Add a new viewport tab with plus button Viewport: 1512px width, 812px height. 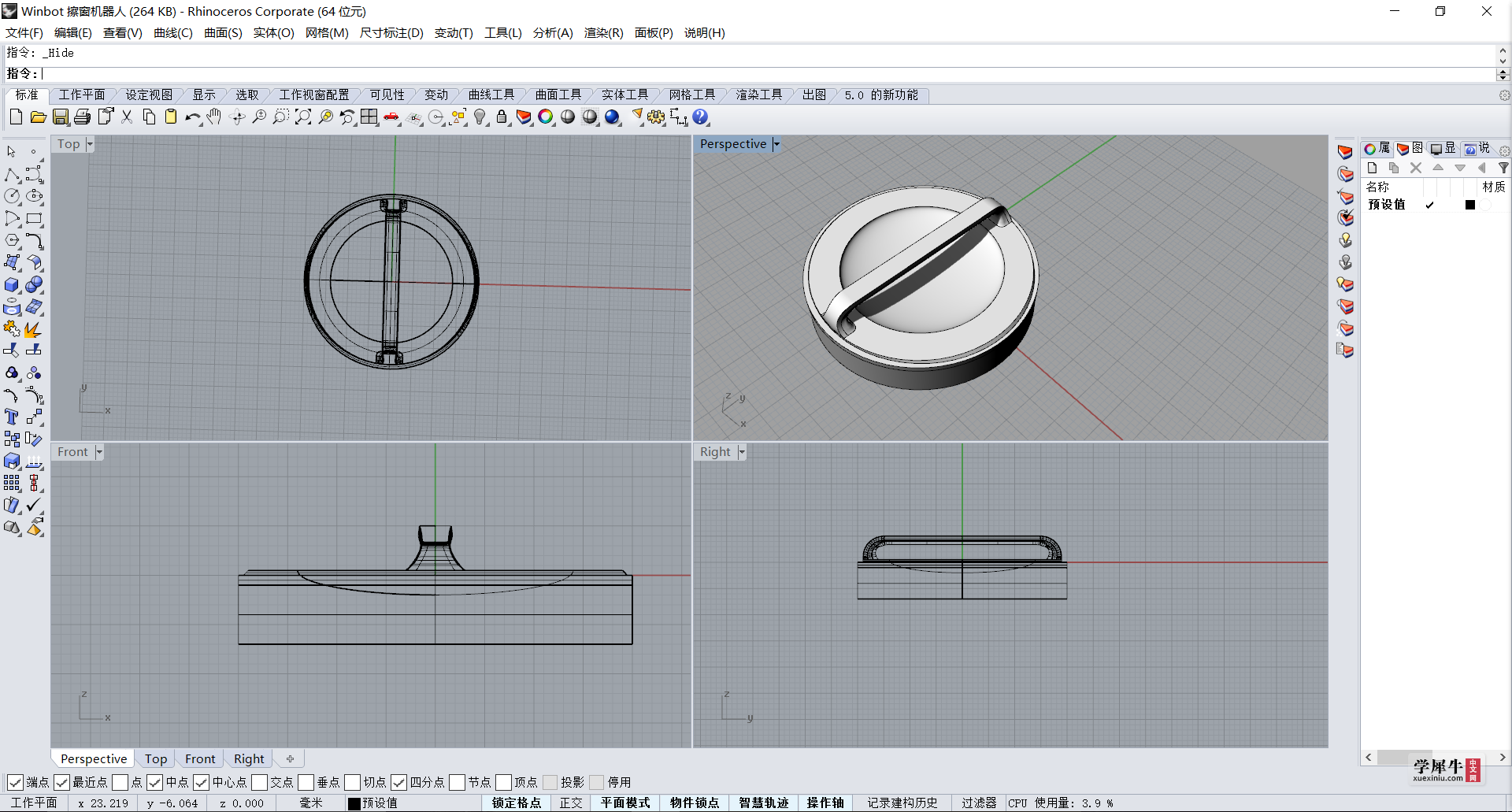(x=290, y=758)
